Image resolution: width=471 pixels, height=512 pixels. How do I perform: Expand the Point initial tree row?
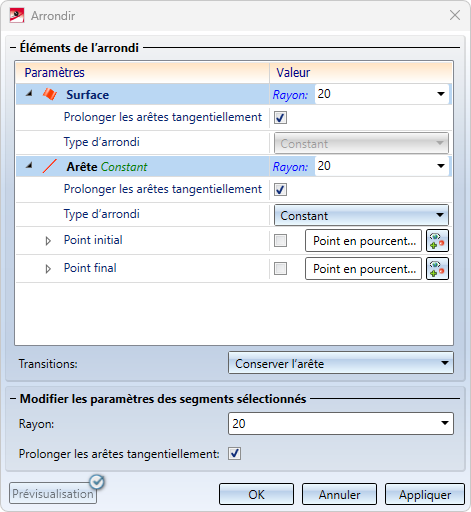point(48,241)
